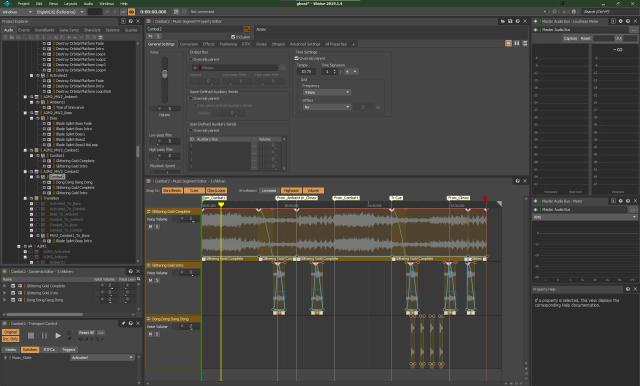Open the Audio menu
This screenshot has height=386, width=640.
(x=88, y=4)
